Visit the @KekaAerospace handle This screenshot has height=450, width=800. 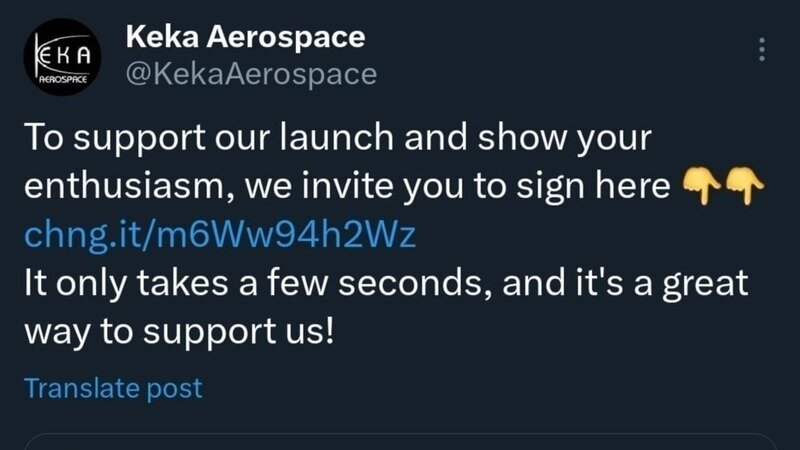coord(252,74)
